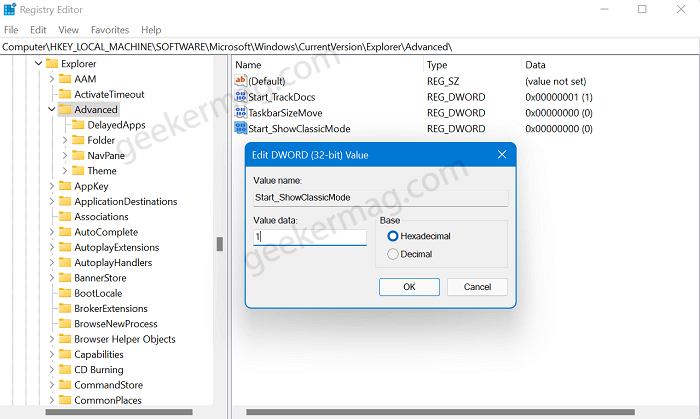Open the Help menu
Viewport: 700px width, 419px height.
point(151,30)
